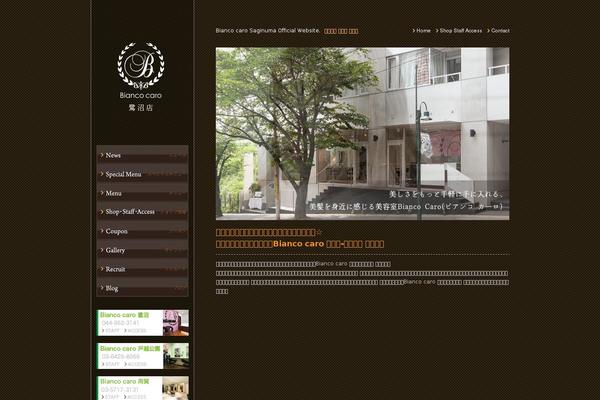Click STAFF link in the 044-860-3141 banner
The height and width of the screenshot is (400, 600).
[x=111, y=330]
